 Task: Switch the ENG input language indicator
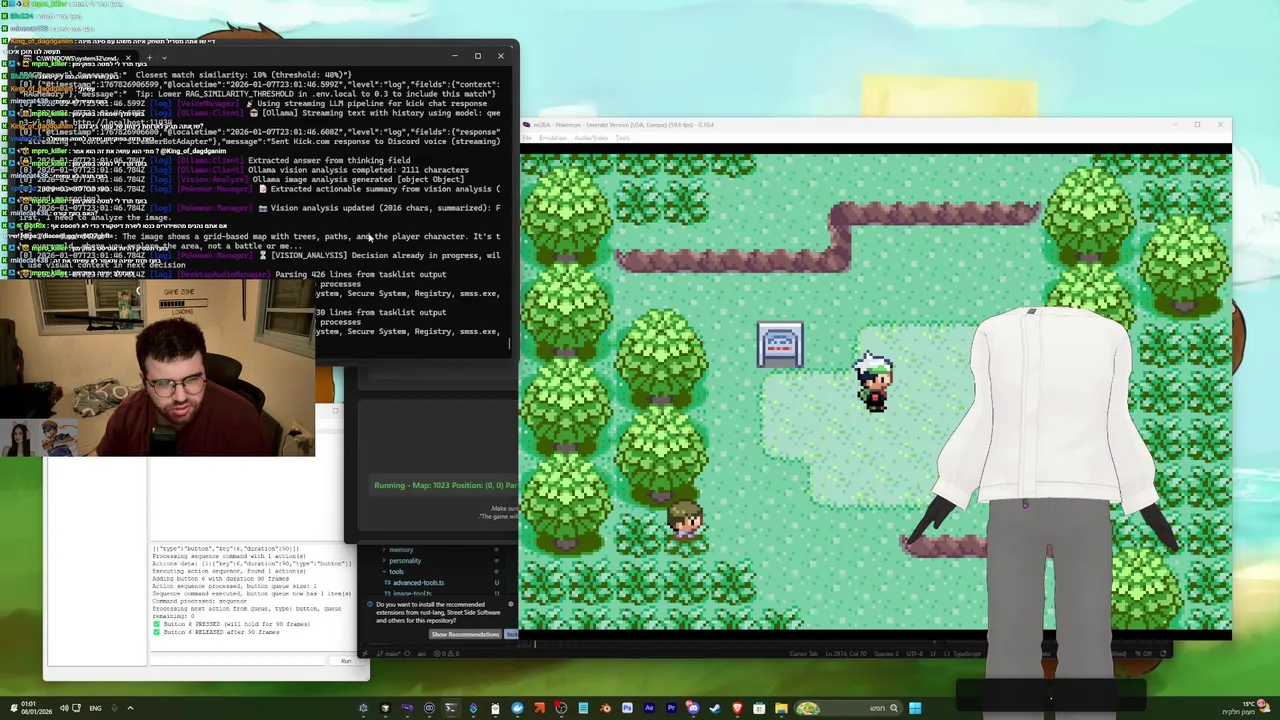point(96,708)
